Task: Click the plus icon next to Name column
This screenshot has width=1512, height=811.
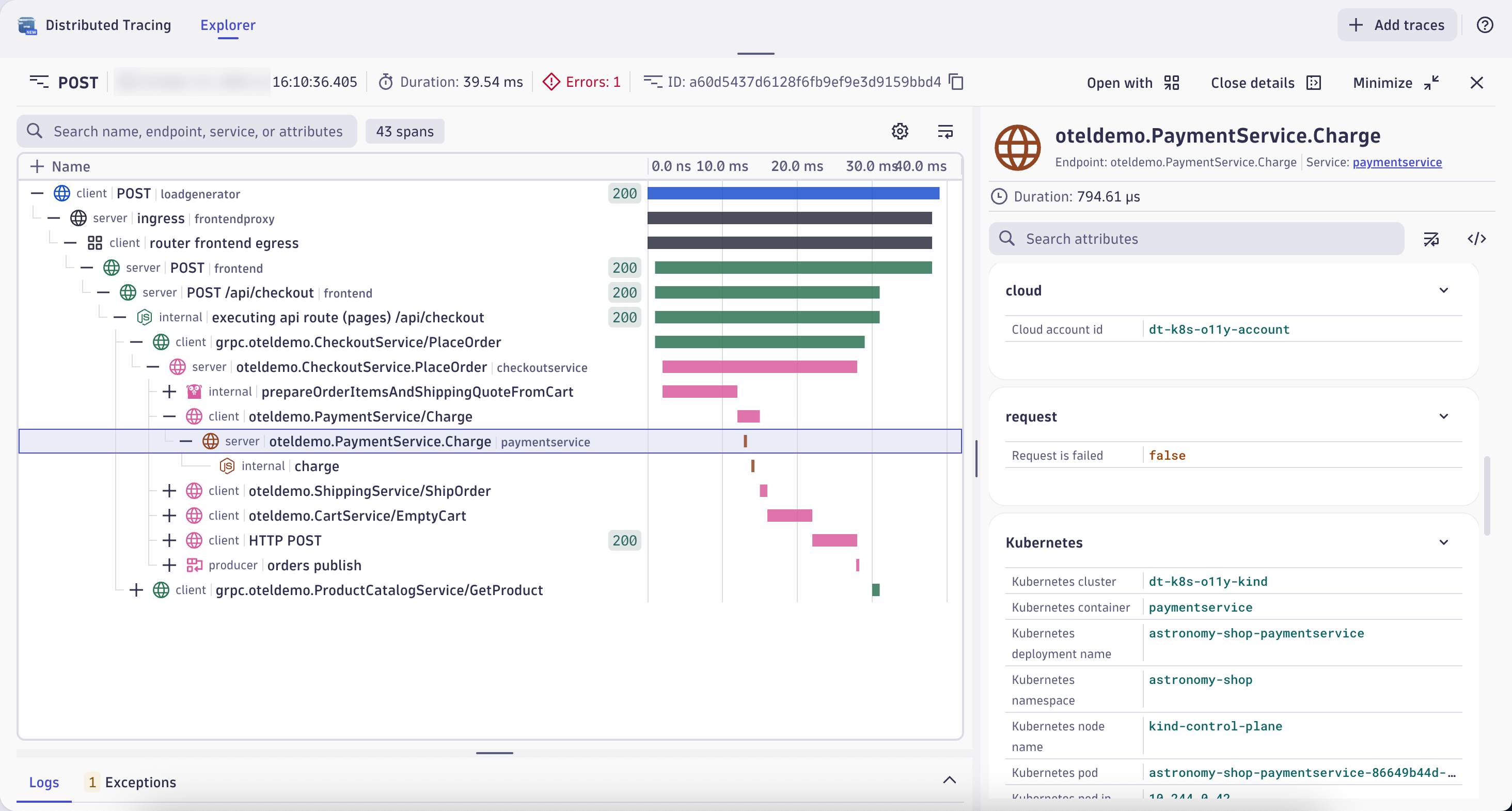Action: pos(36,166)
